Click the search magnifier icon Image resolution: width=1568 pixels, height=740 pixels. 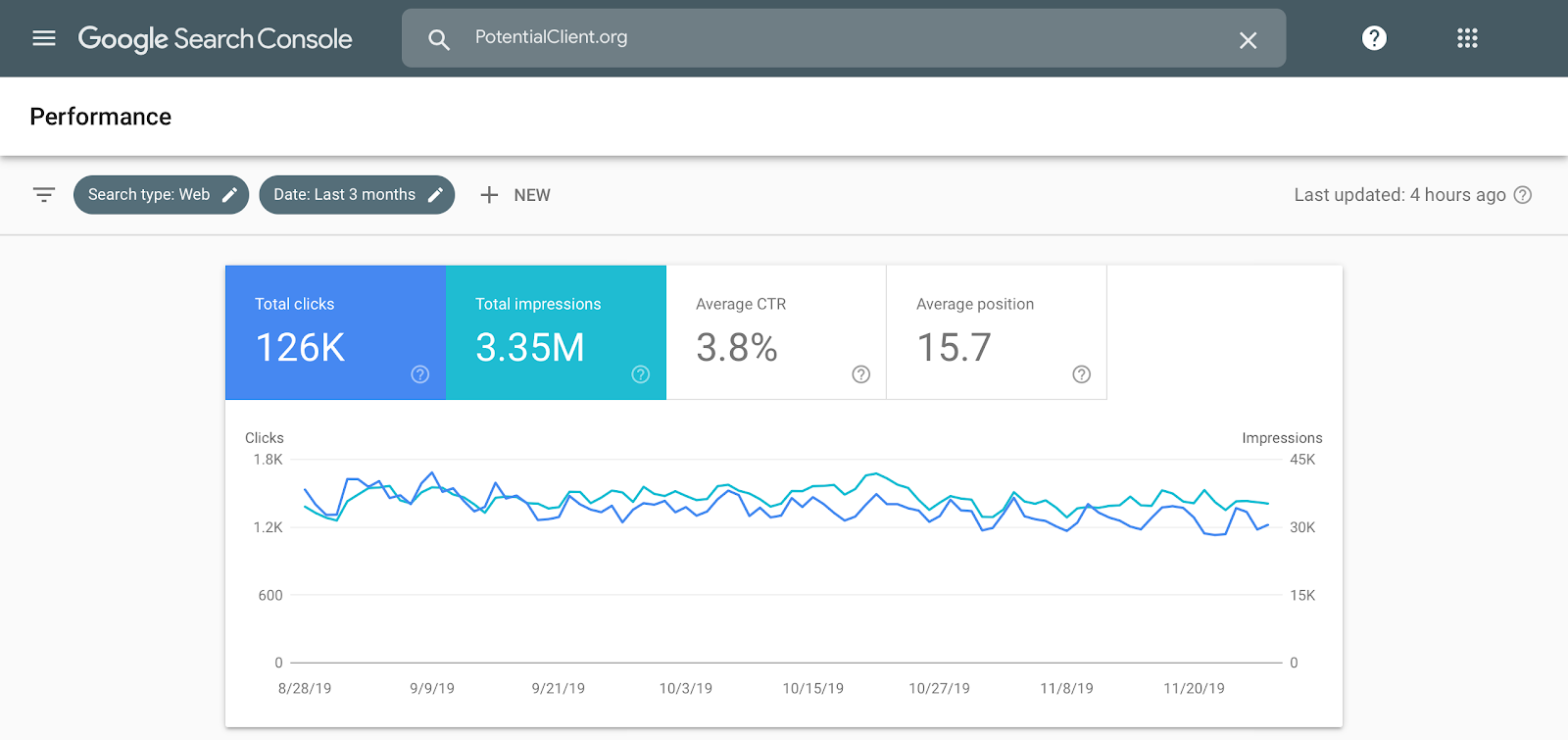point(439,39)
